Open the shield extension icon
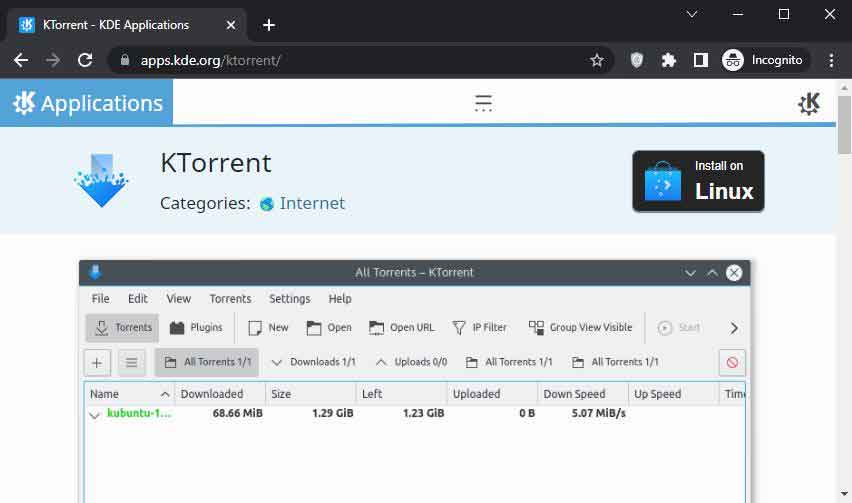852x503 pixels. pos(636,60)
